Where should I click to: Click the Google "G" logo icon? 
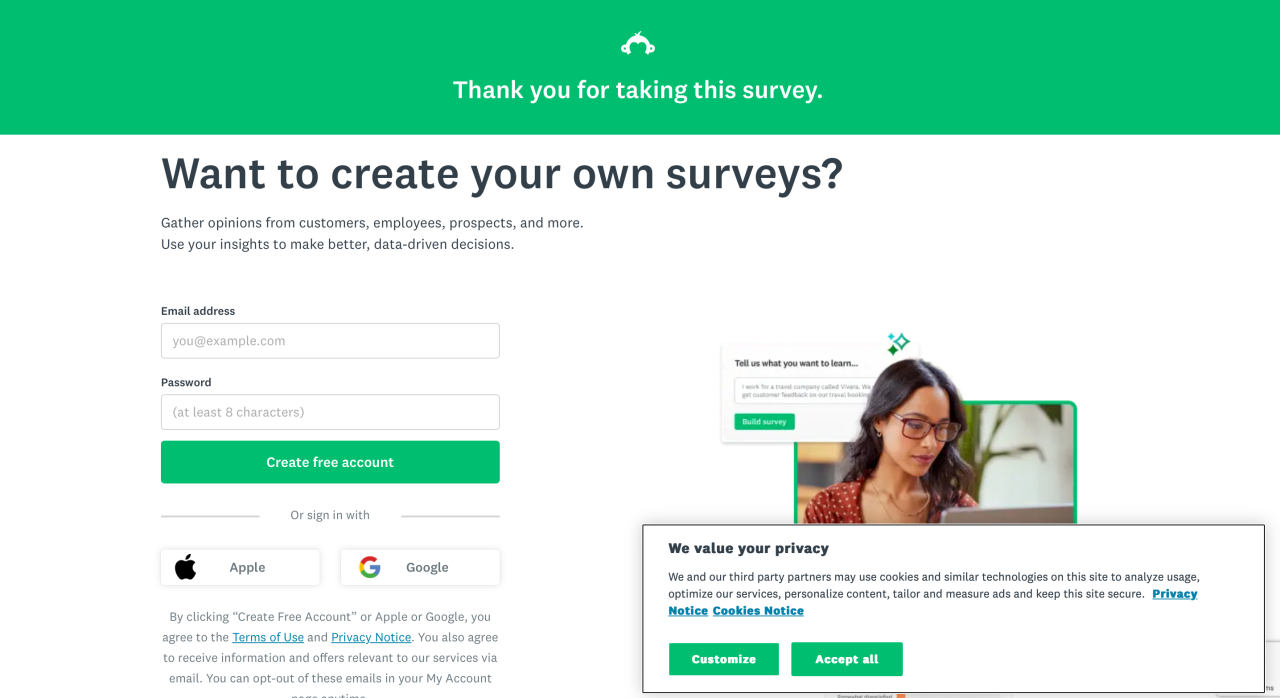[x=370, y=567]
